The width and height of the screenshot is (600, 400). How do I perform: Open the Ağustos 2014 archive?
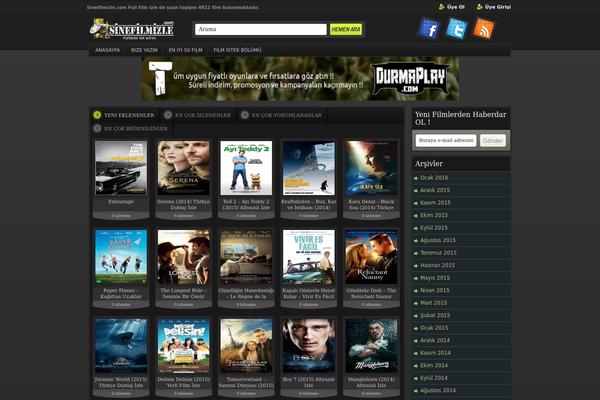point(438,390)
